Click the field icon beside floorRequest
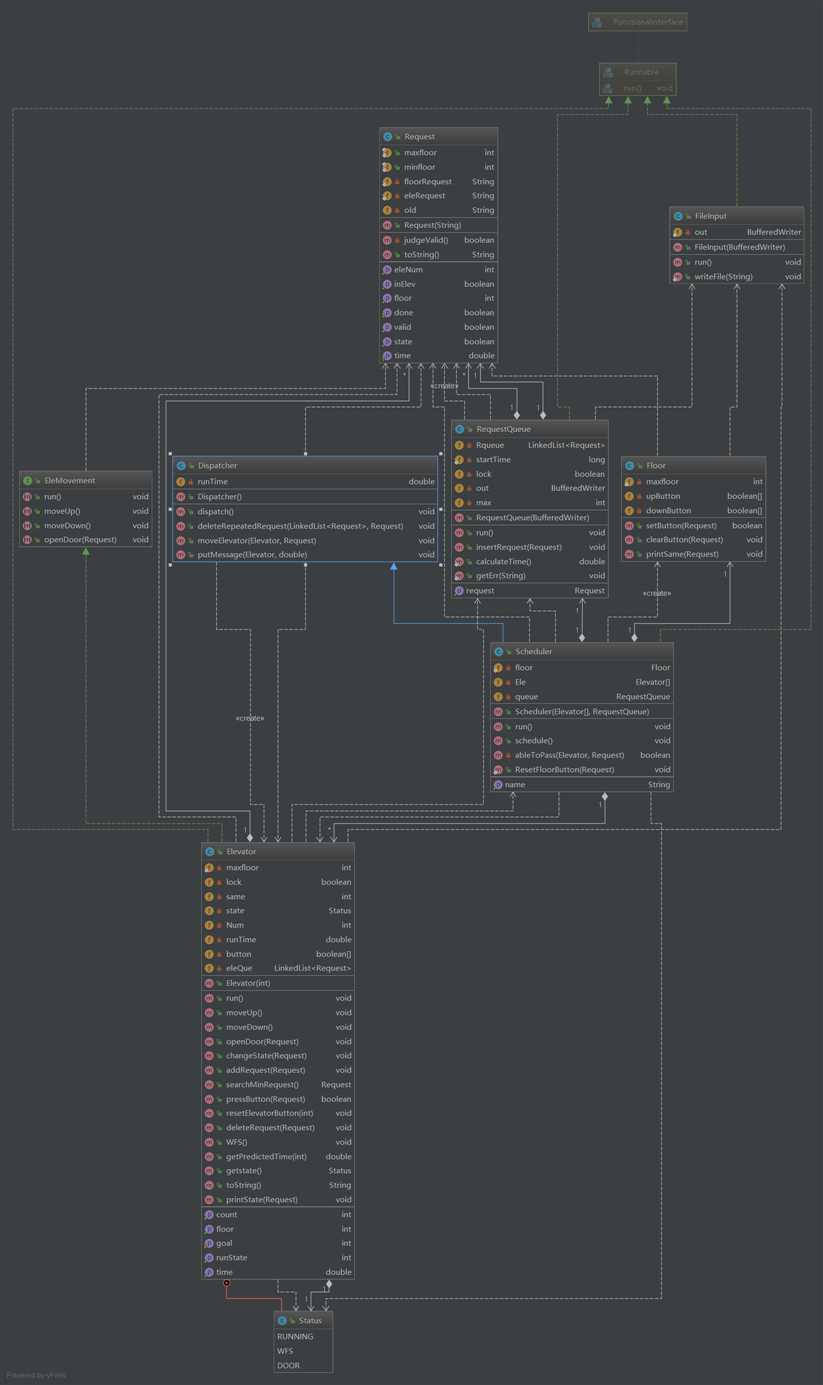Viewport: 823px width, 1385px height. [x=387, y=182]
